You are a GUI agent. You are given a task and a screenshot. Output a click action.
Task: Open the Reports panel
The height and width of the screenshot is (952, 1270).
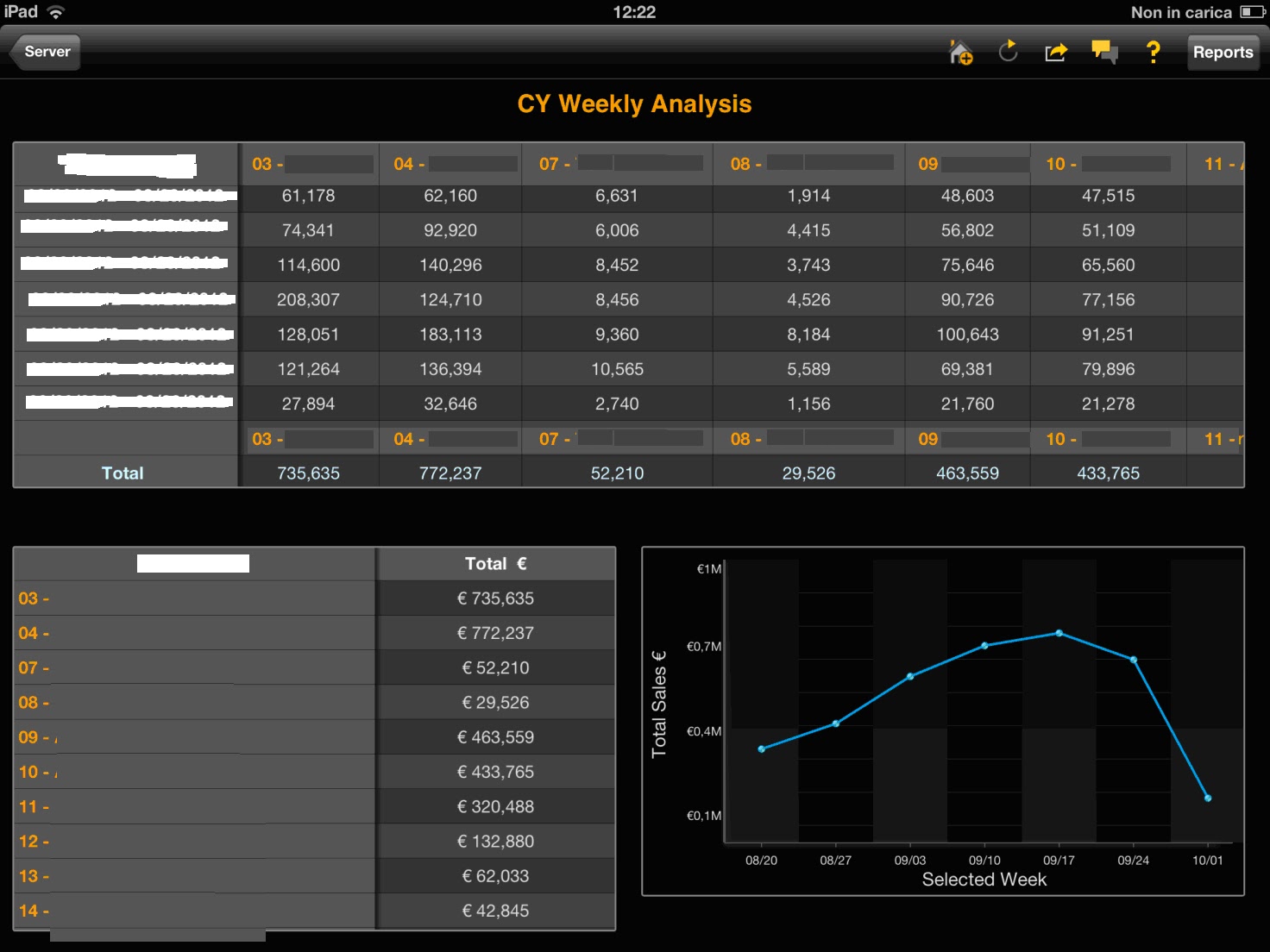coord(1223,52)
